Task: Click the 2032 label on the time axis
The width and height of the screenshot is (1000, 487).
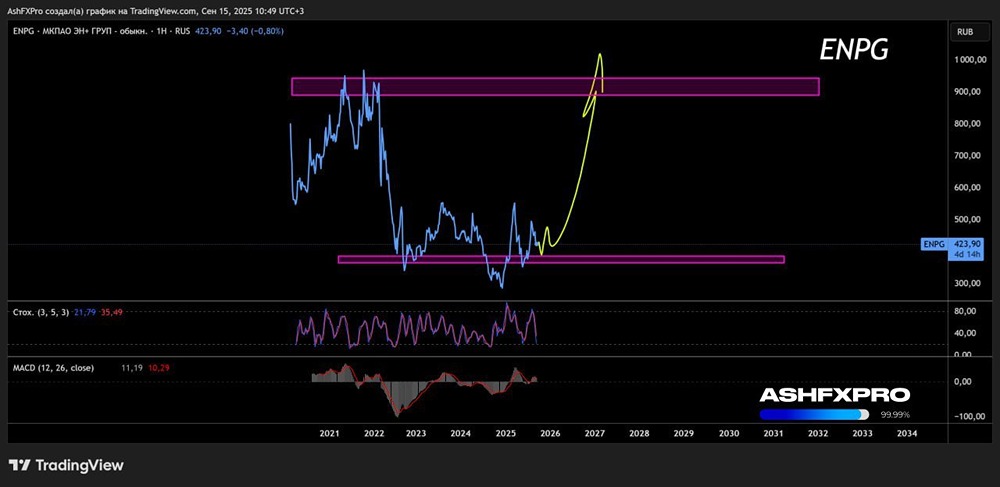Action: coord(818,433)
